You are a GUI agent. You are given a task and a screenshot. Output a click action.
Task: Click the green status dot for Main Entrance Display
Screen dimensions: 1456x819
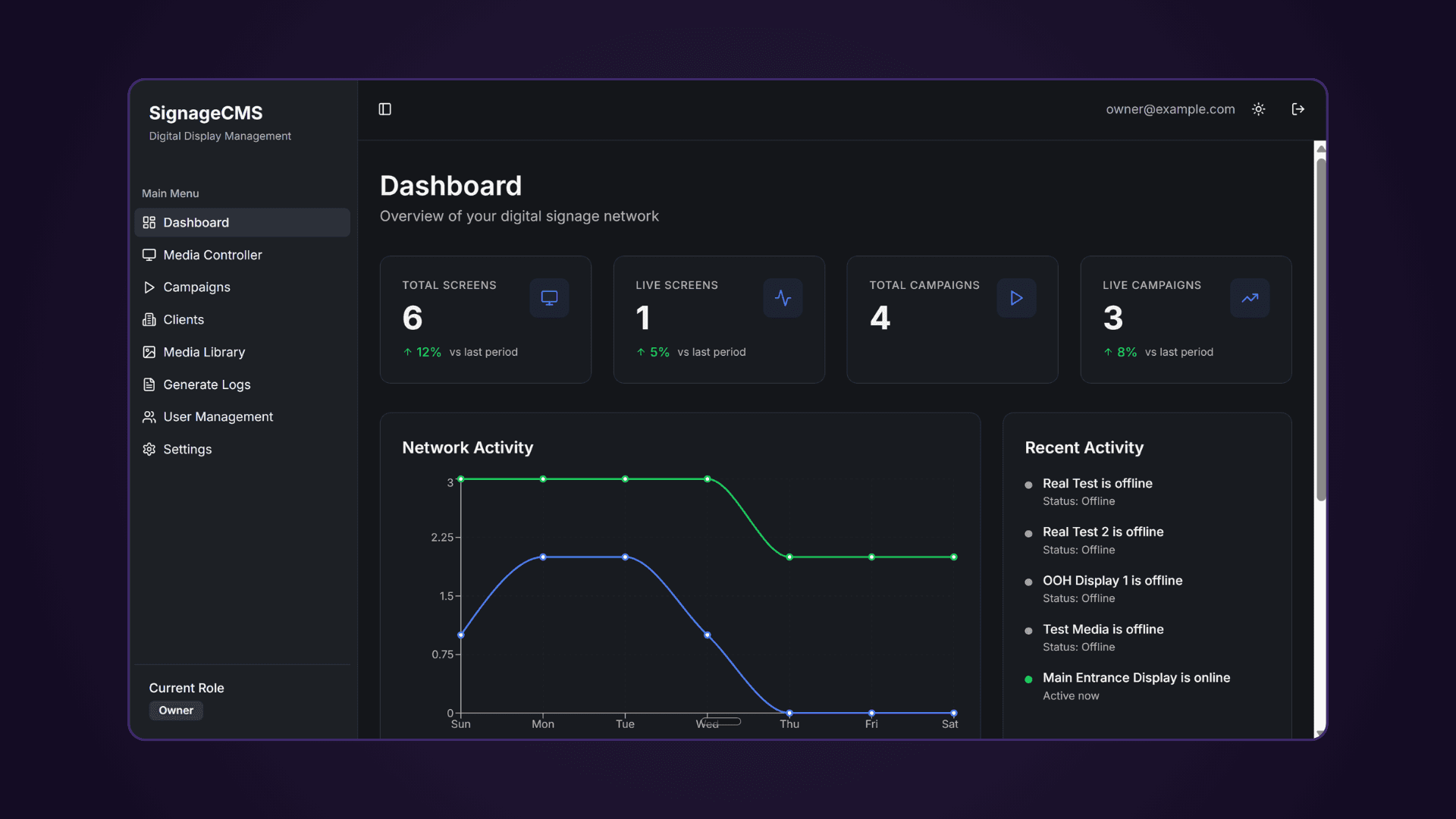pos(1028,679)
